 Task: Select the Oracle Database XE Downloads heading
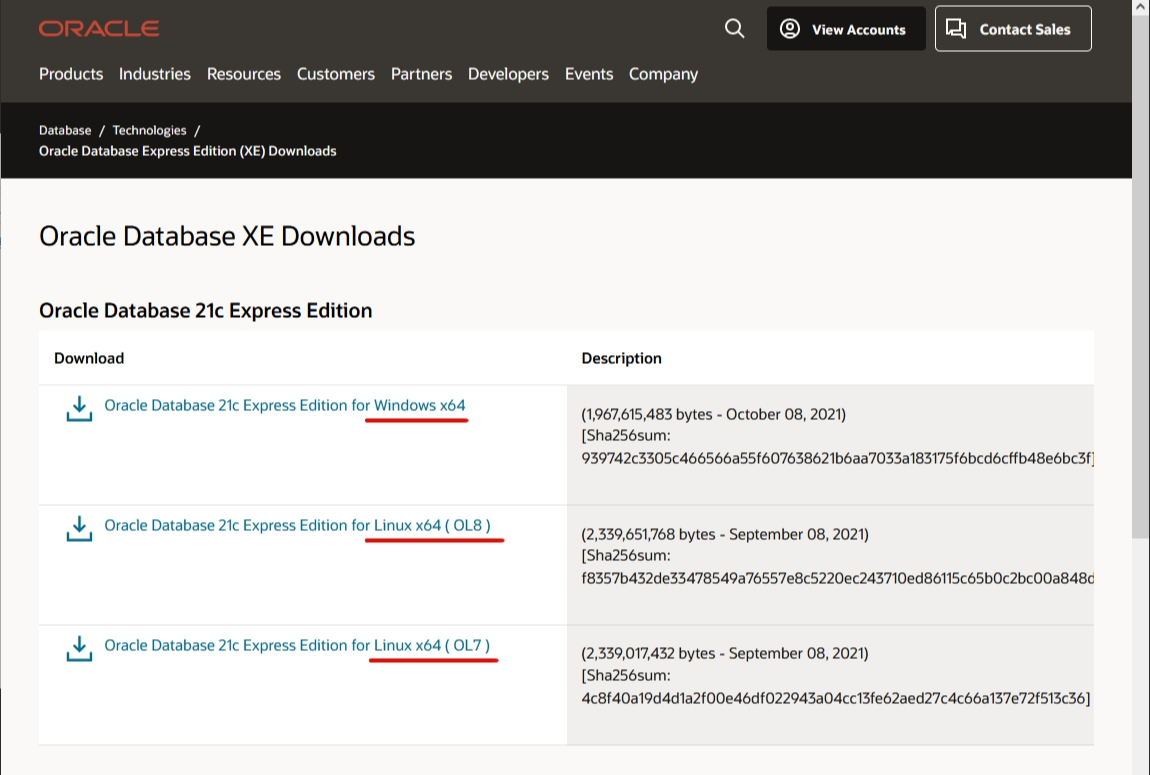click(227, 236)
